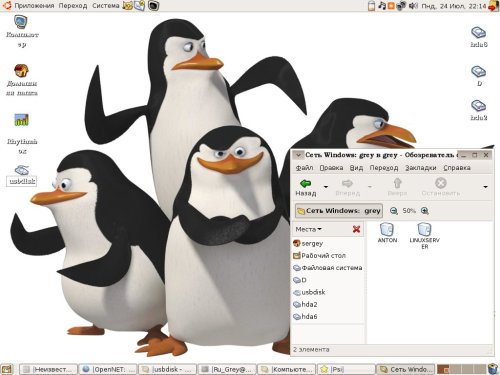
Task: Click the terminal launcher icon in top panel
Action: point(153,6)
